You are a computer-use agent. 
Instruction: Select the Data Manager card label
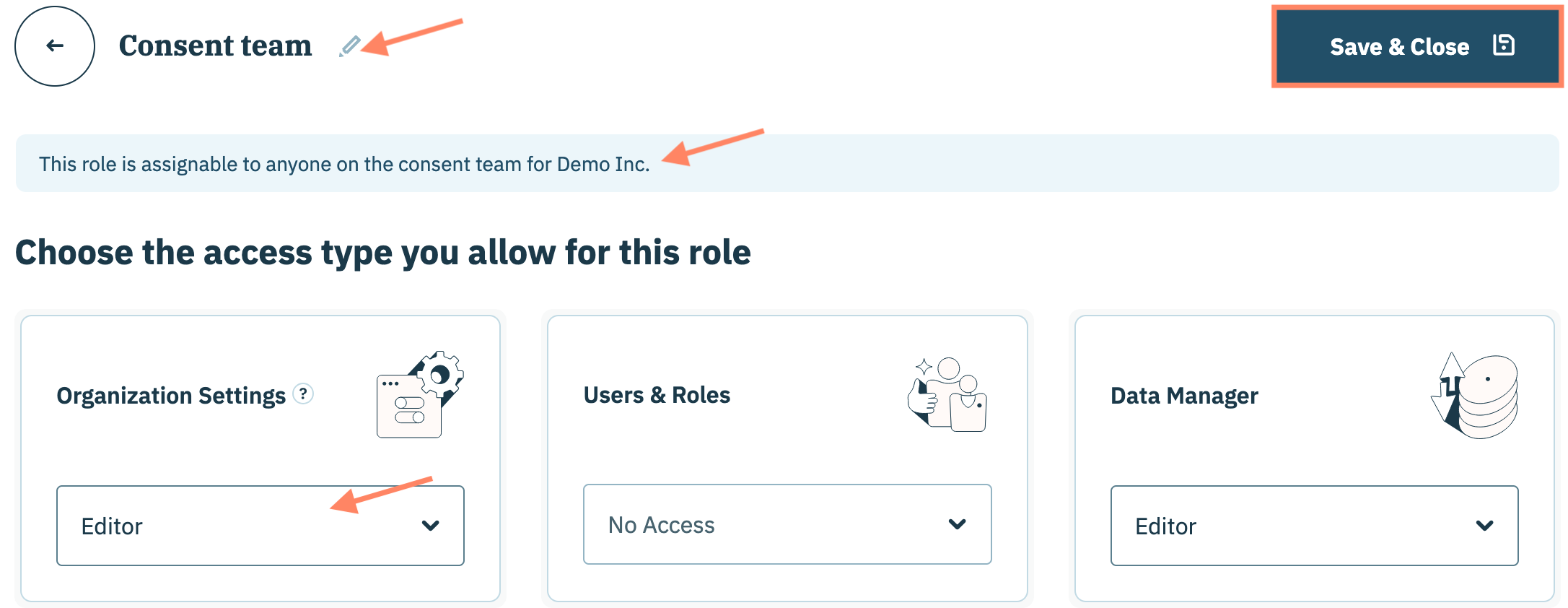(x=1184, y=396)
